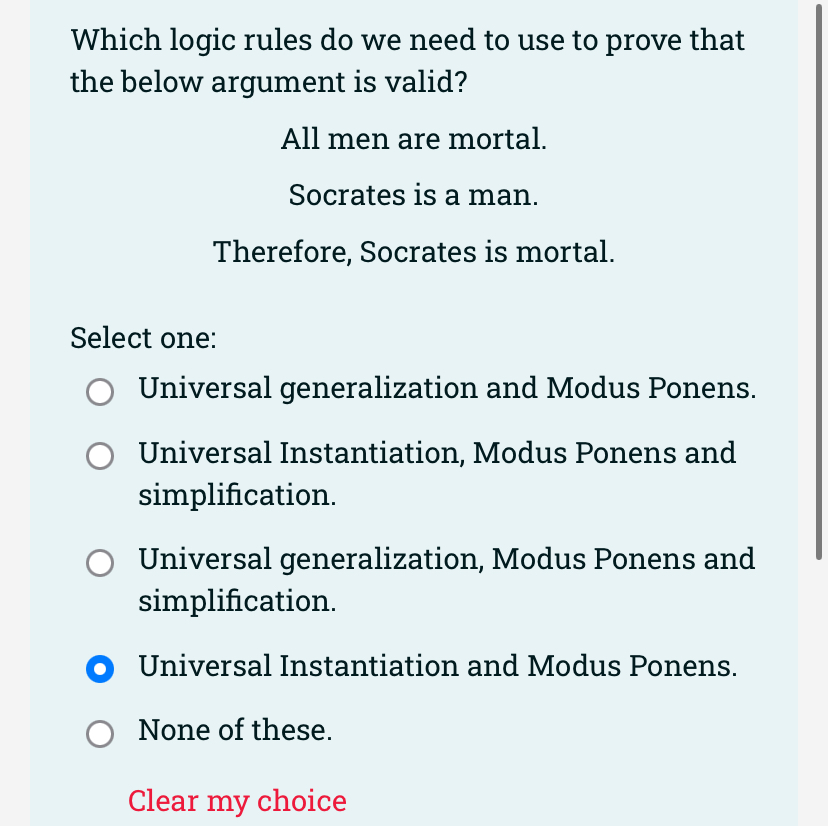The image size is (828, 826).
Task: Click the label text "None of these."
Action: (x=235, y=730)
